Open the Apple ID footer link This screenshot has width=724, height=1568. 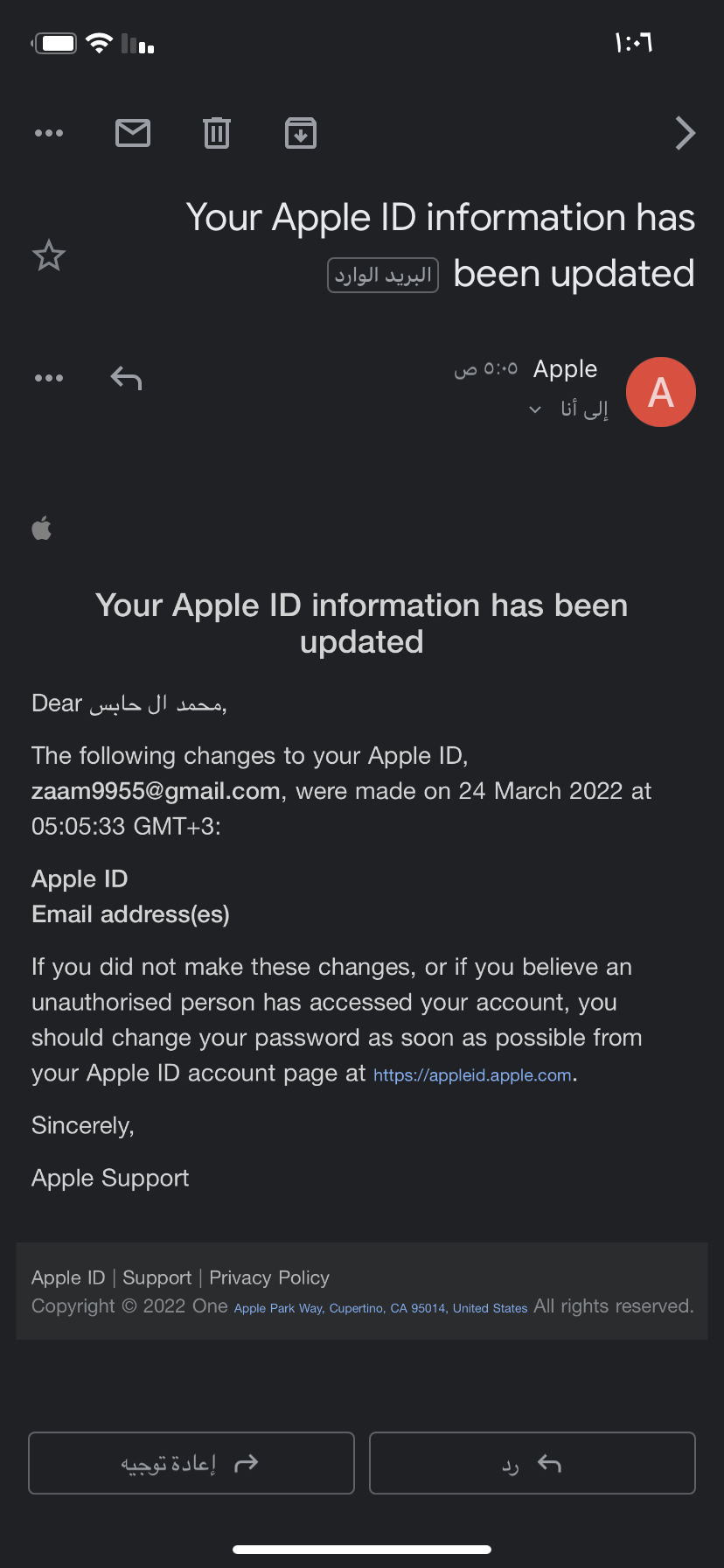pyautogui.click(x=68, y=1277)
